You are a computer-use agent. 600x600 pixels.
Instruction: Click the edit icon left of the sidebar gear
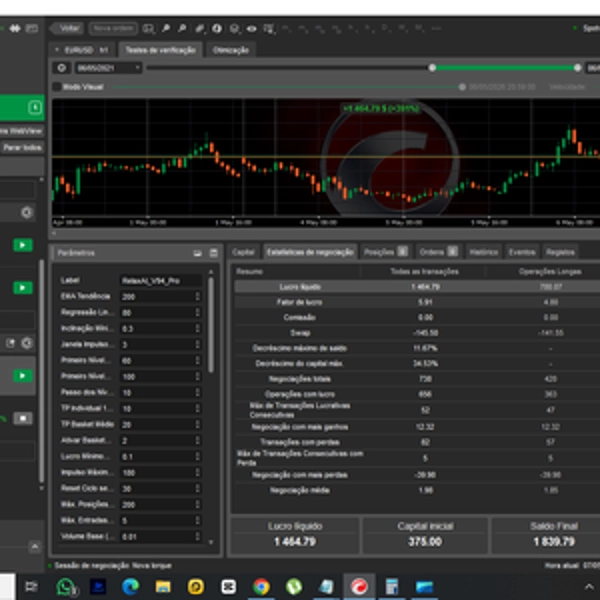tap(10, 343)
